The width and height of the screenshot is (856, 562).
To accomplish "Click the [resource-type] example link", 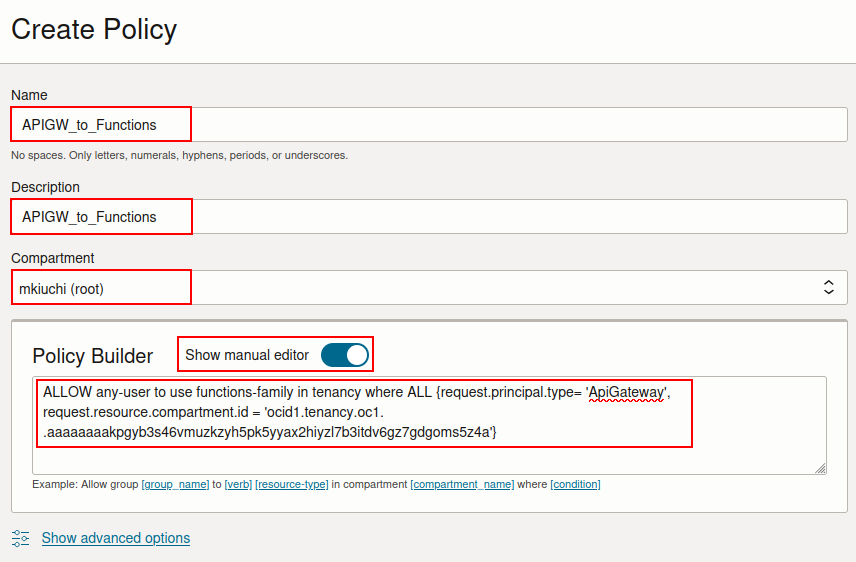I will (x=292, y=484).
